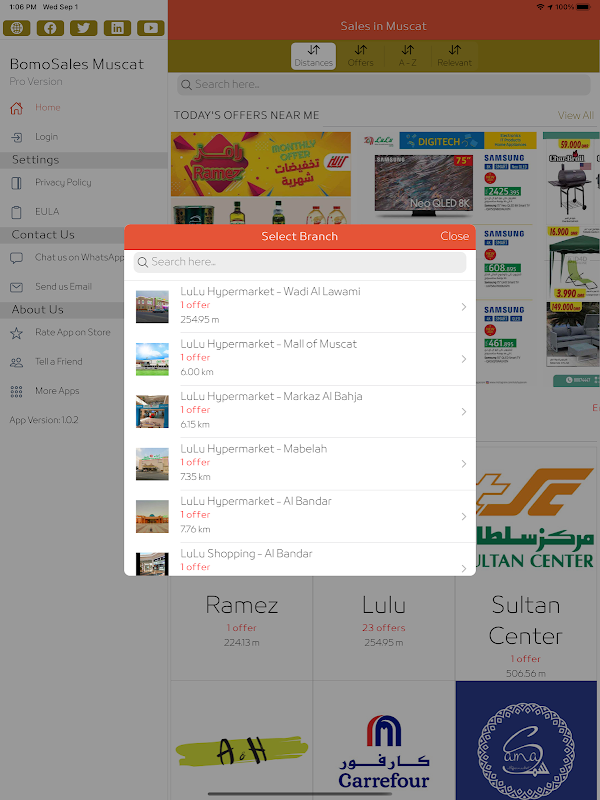Click the WhatsApp chat bubble icon
The image size is (600, 800).
coord(16,258)
